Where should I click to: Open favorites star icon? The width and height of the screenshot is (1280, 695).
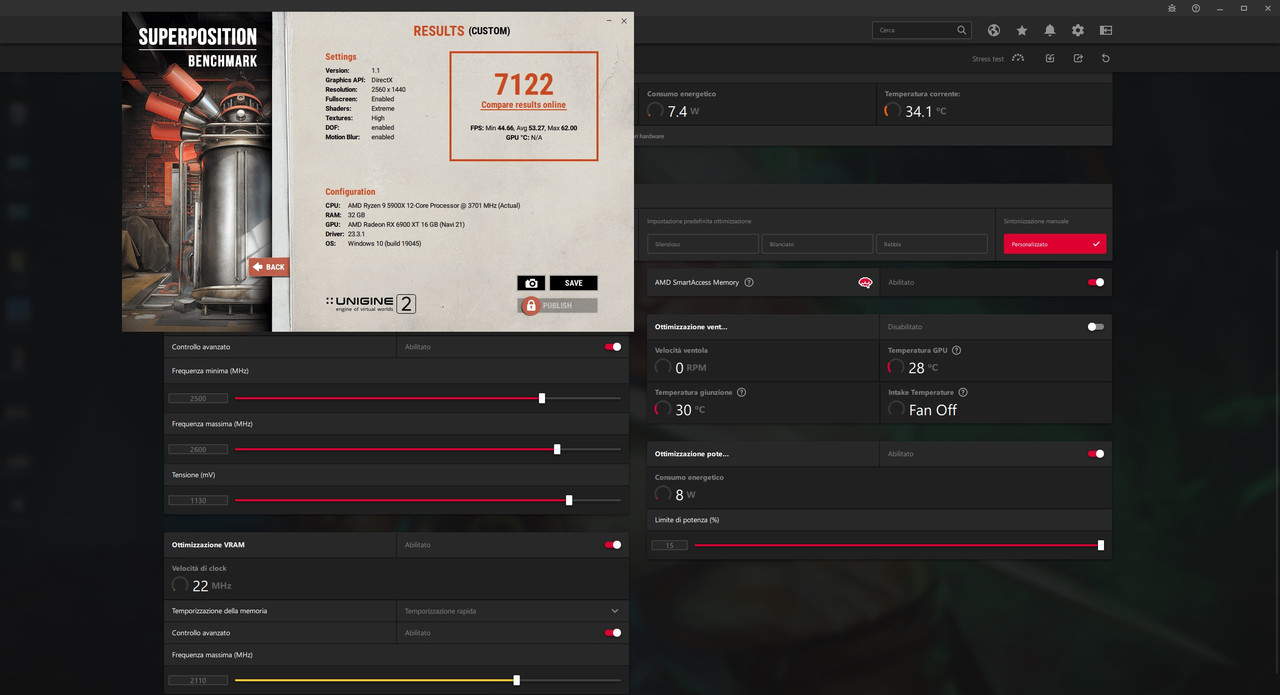pos(1022,30)
